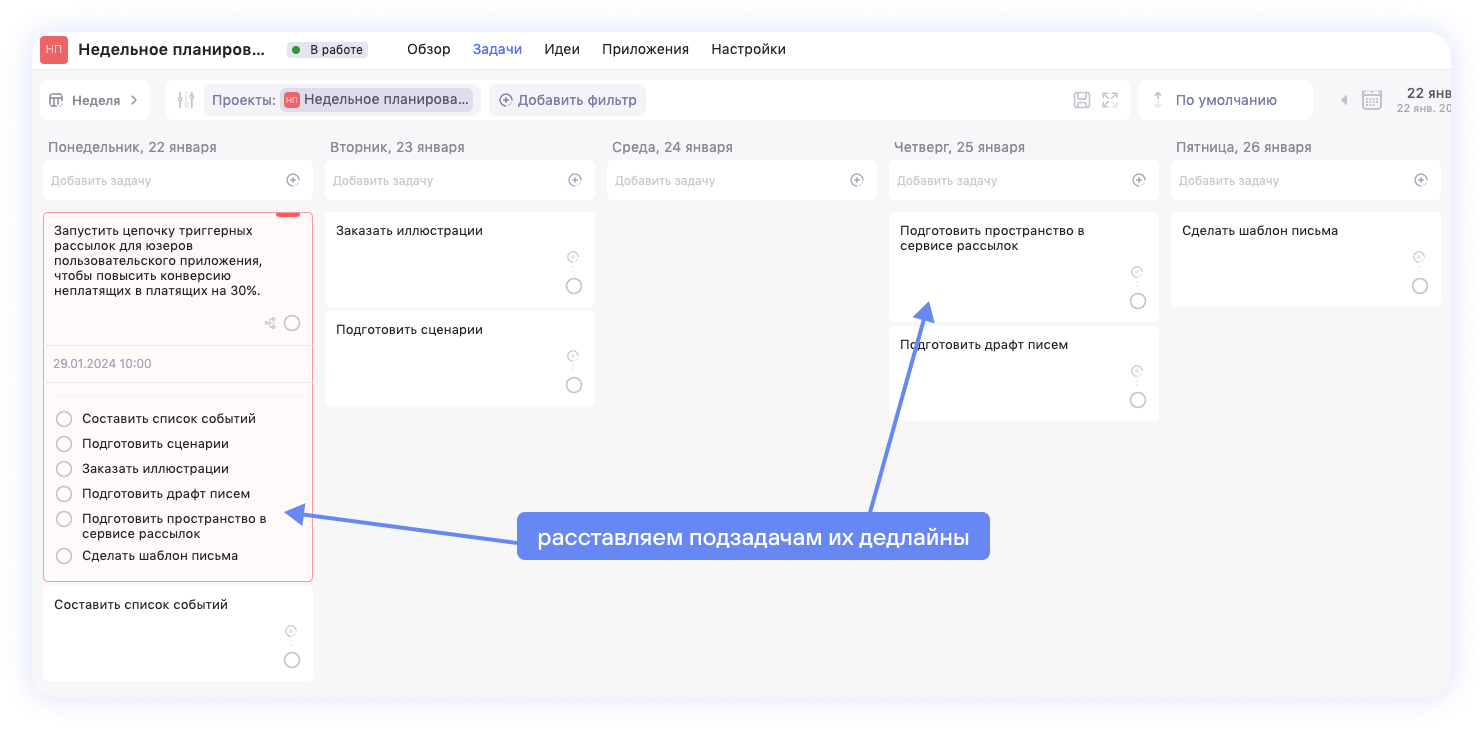Open the Настройки menu item
The height and width of the screenshot is (729, 1483).
[748, 49]
